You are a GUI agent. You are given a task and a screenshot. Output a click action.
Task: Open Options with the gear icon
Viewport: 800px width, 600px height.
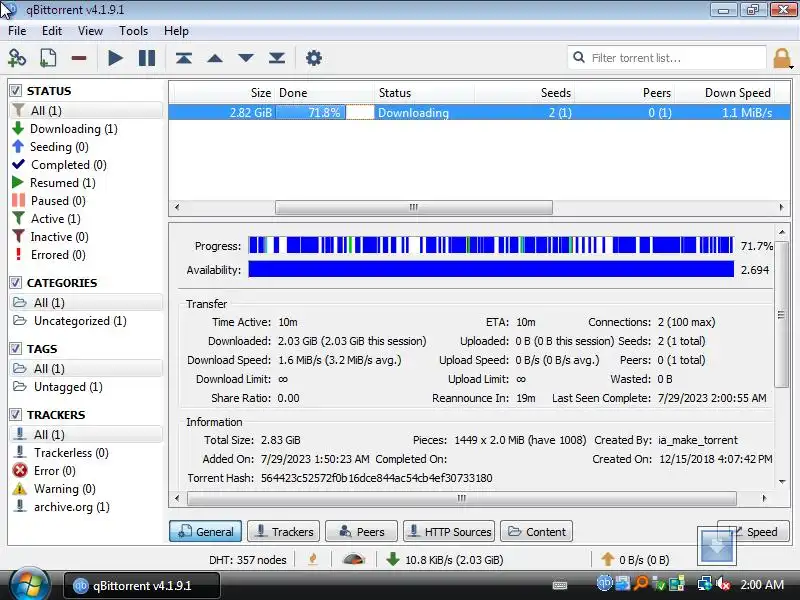click(x=313, y=58)
